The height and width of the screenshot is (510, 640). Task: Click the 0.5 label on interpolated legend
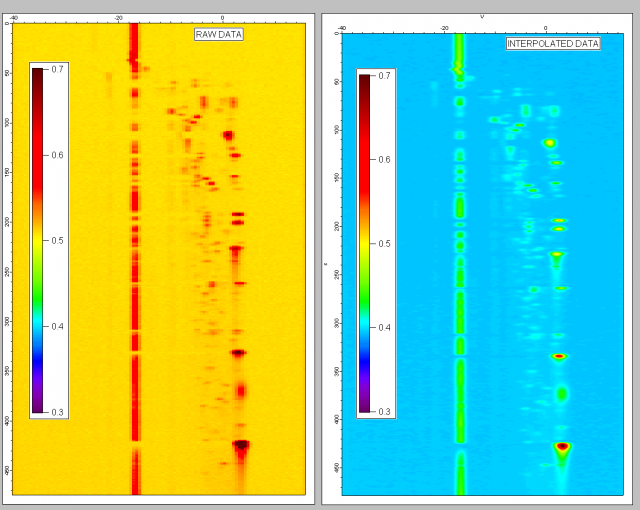(x=386, y=243)
